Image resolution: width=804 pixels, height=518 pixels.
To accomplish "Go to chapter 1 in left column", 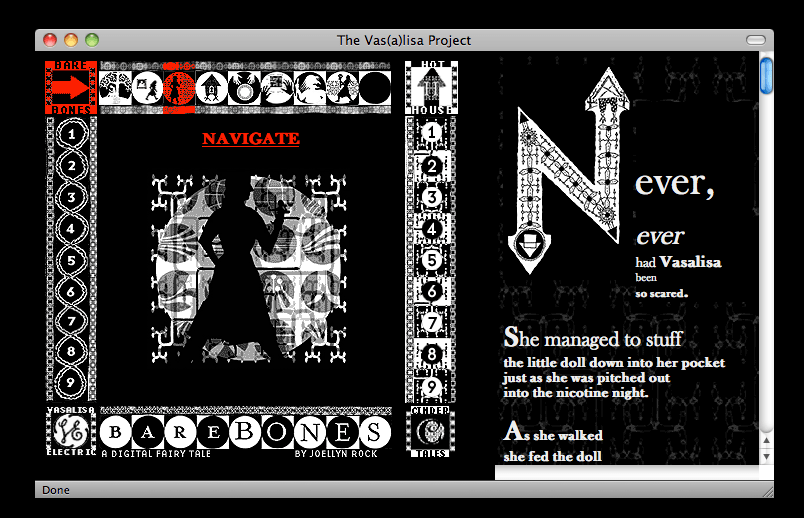I will pos(71,133).
